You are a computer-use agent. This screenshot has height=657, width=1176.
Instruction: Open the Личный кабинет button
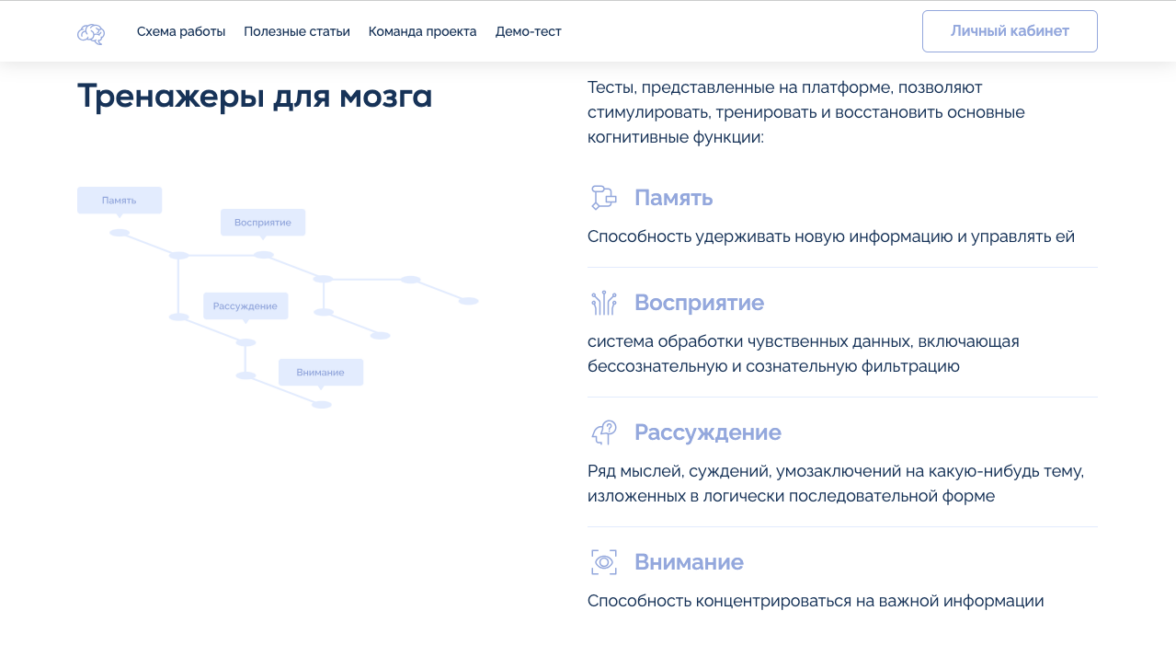tap(1009, 31)
